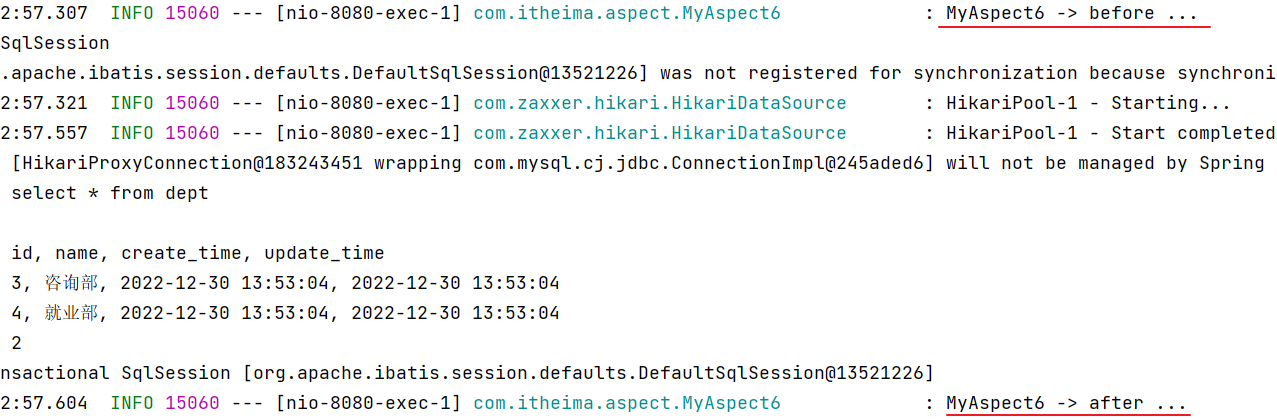Screen dimensions: 1277x420
Task: Click 'HikariPool-1 - Start completed' message text
Action: (1110, 133)
